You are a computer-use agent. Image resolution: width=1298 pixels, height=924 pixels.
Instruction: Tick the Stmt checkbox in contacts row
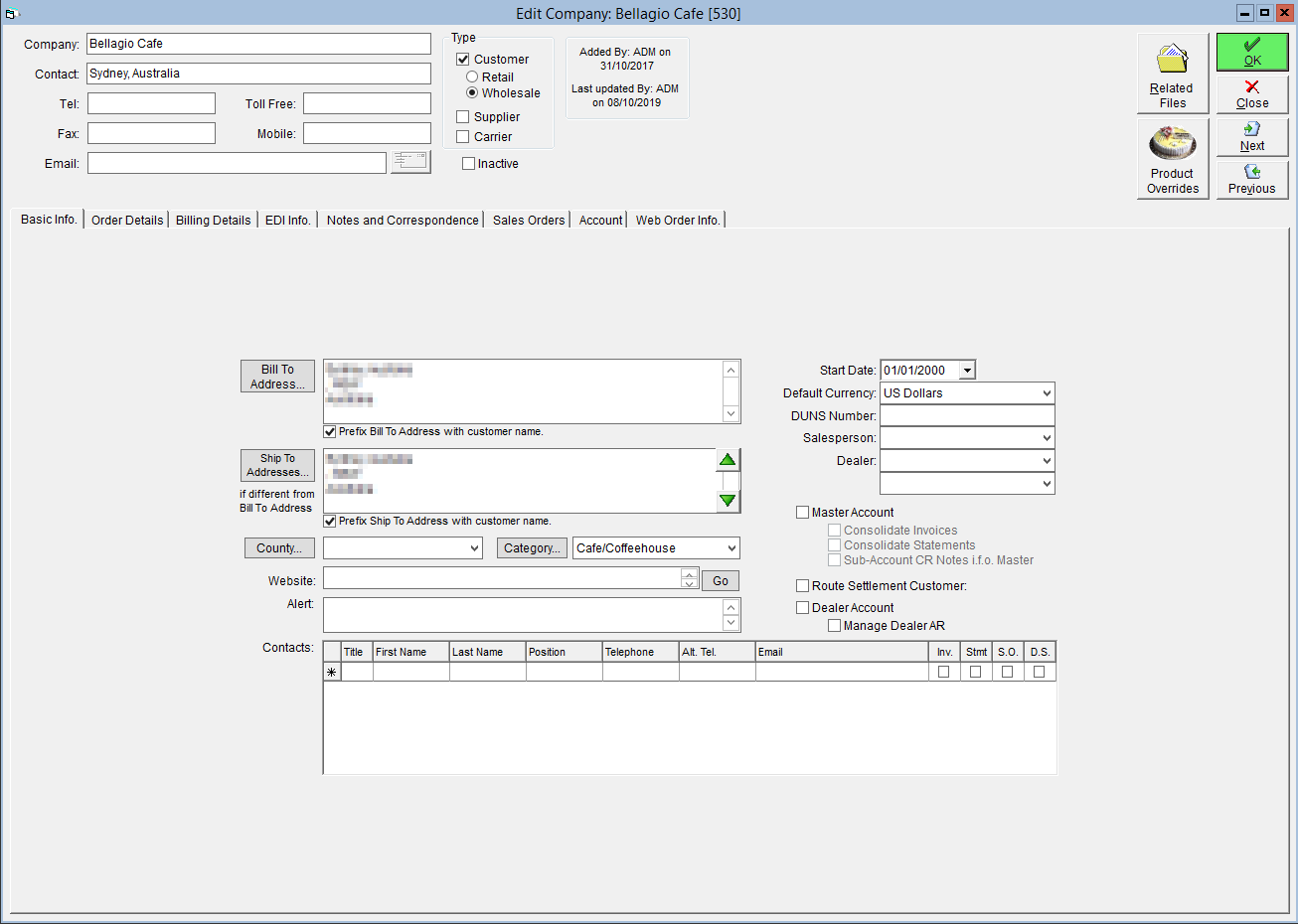(976, 672)
